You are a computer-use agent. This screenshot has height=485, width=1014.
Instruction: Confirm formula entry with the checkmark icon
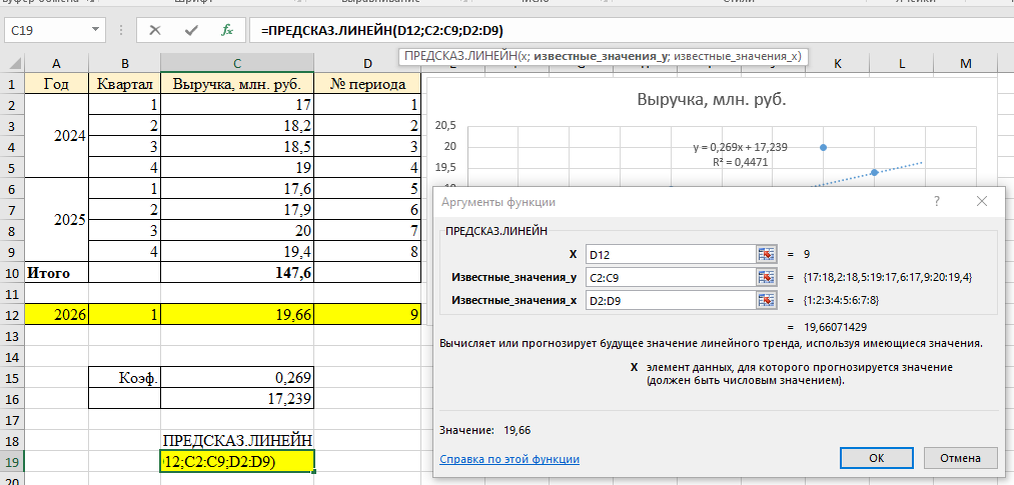click(x=191, y=30)
